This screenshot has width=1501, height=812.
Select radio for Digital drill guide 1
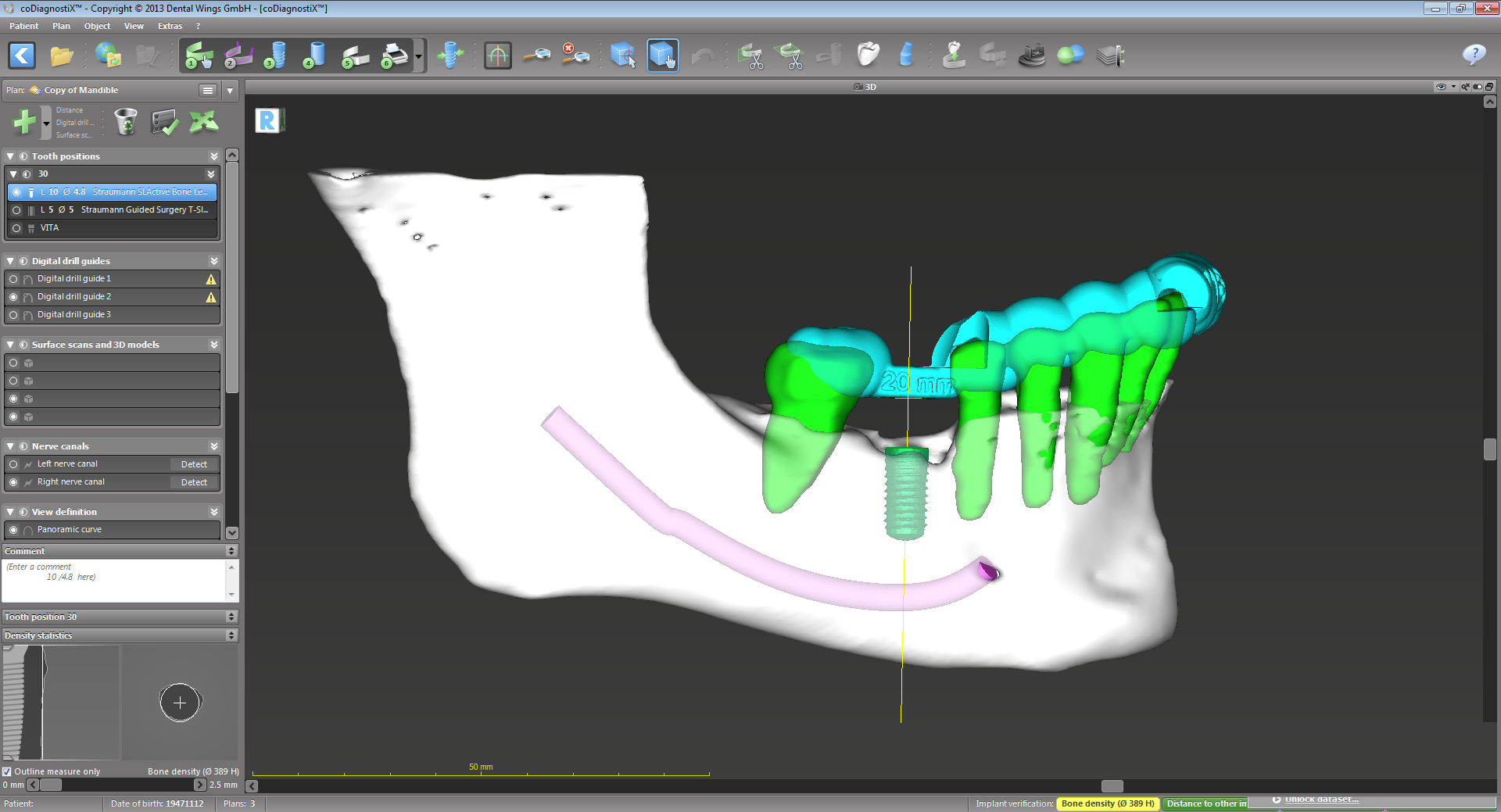13,279
